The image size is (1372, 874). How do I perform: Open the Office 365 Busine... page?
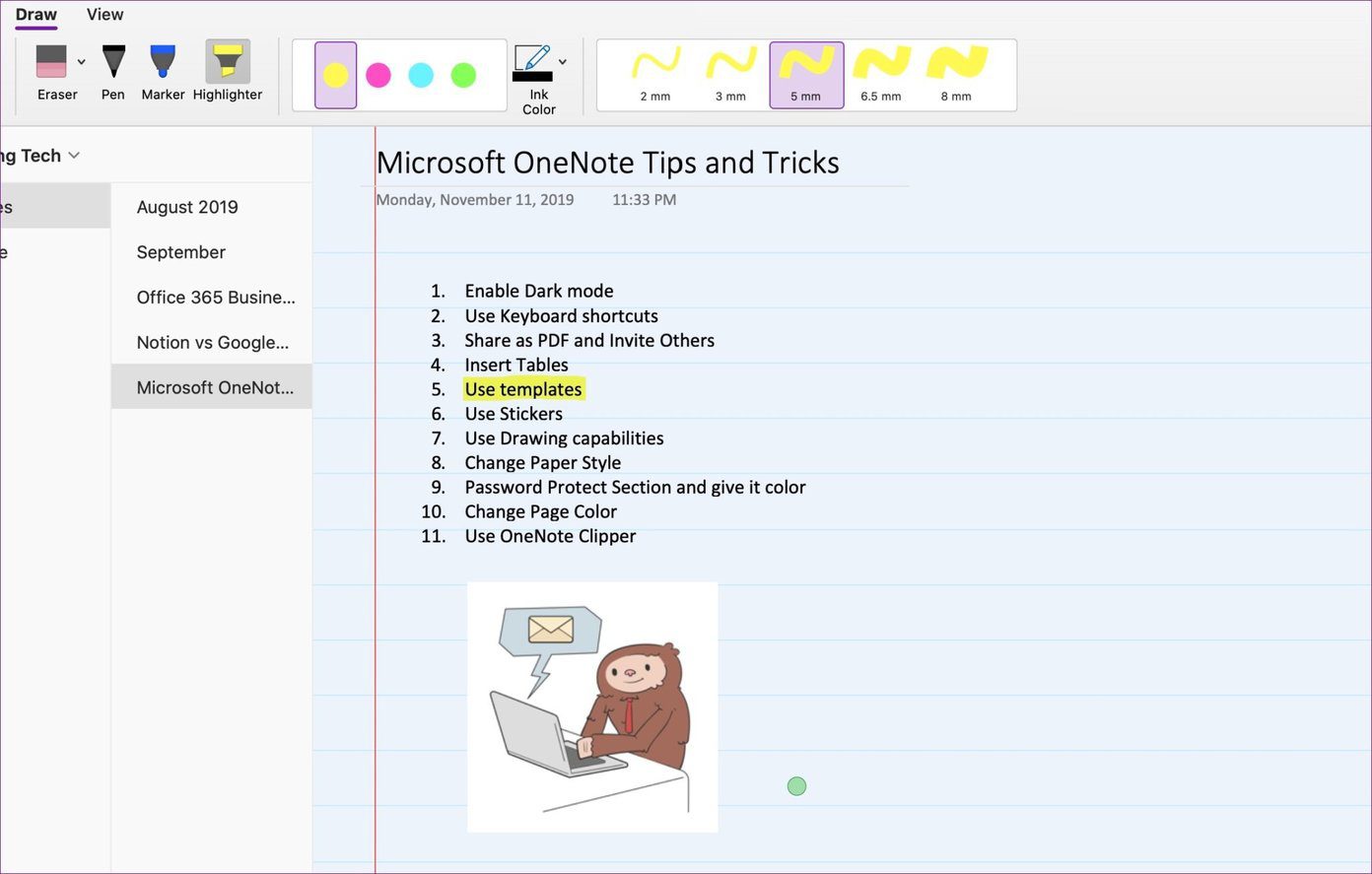point(212,298)
